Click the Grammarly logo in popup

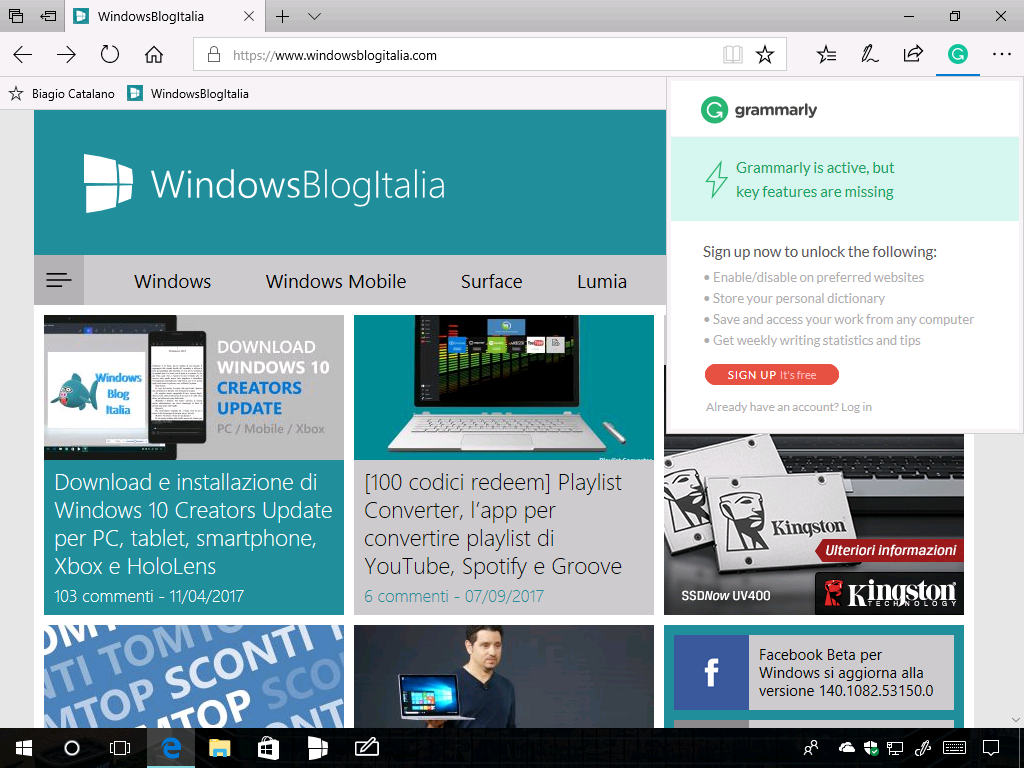click(759, 110)
